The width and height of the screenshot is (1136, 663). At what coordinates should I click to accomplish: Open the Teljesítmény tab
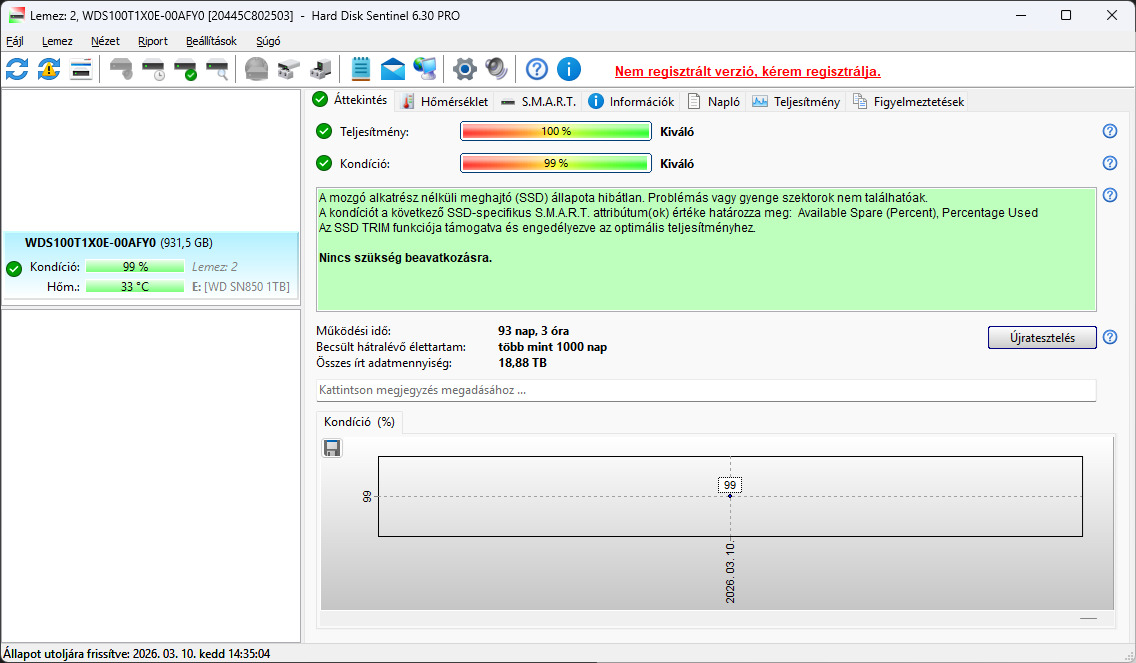click(796, 101)
